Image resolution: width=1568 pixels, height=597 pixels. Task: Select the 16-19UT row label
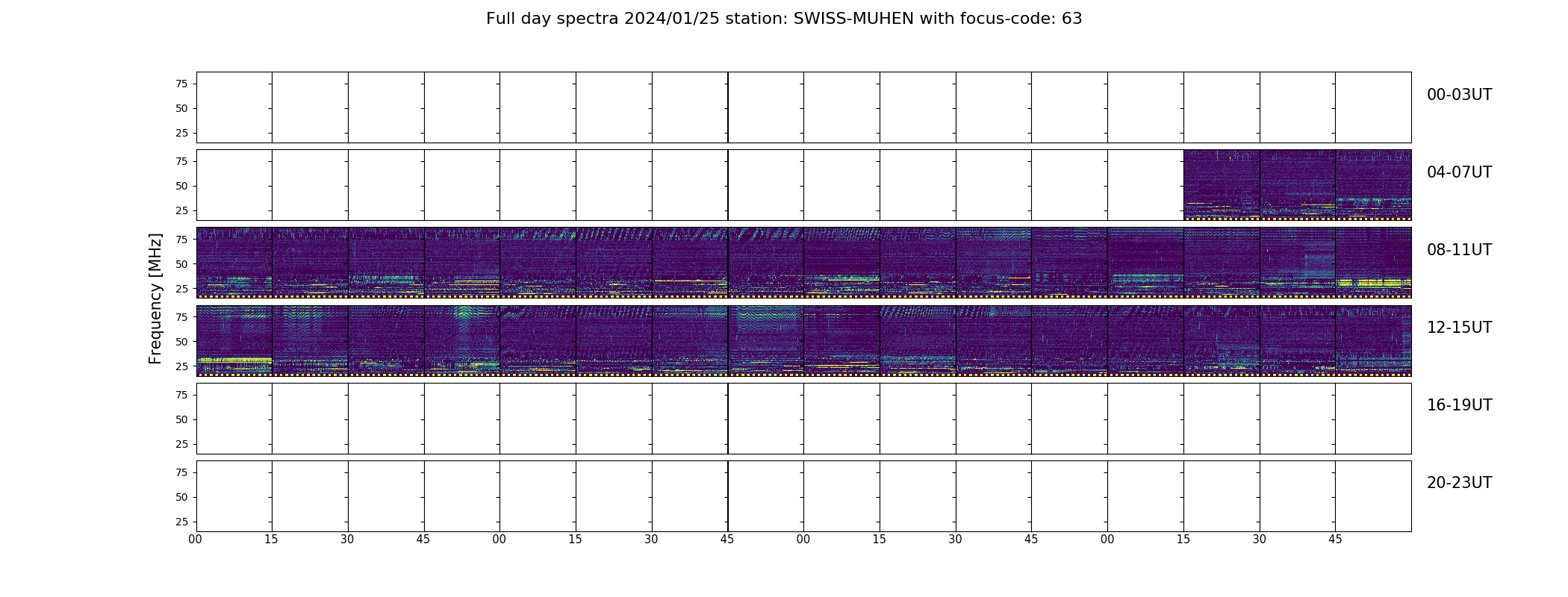tap(1459, 405)
